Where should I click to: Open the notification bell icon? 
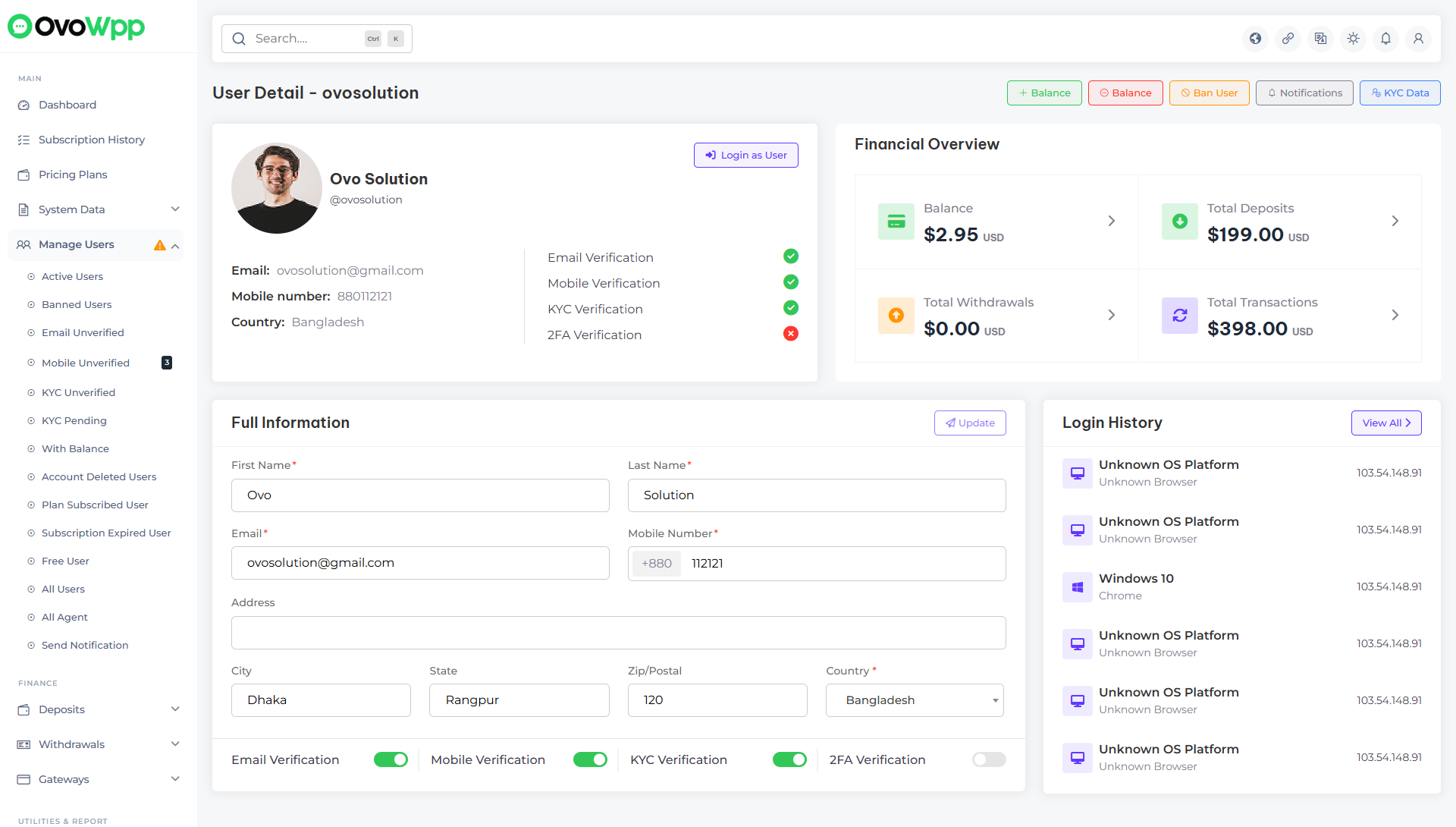click(x=1385, y=39)
